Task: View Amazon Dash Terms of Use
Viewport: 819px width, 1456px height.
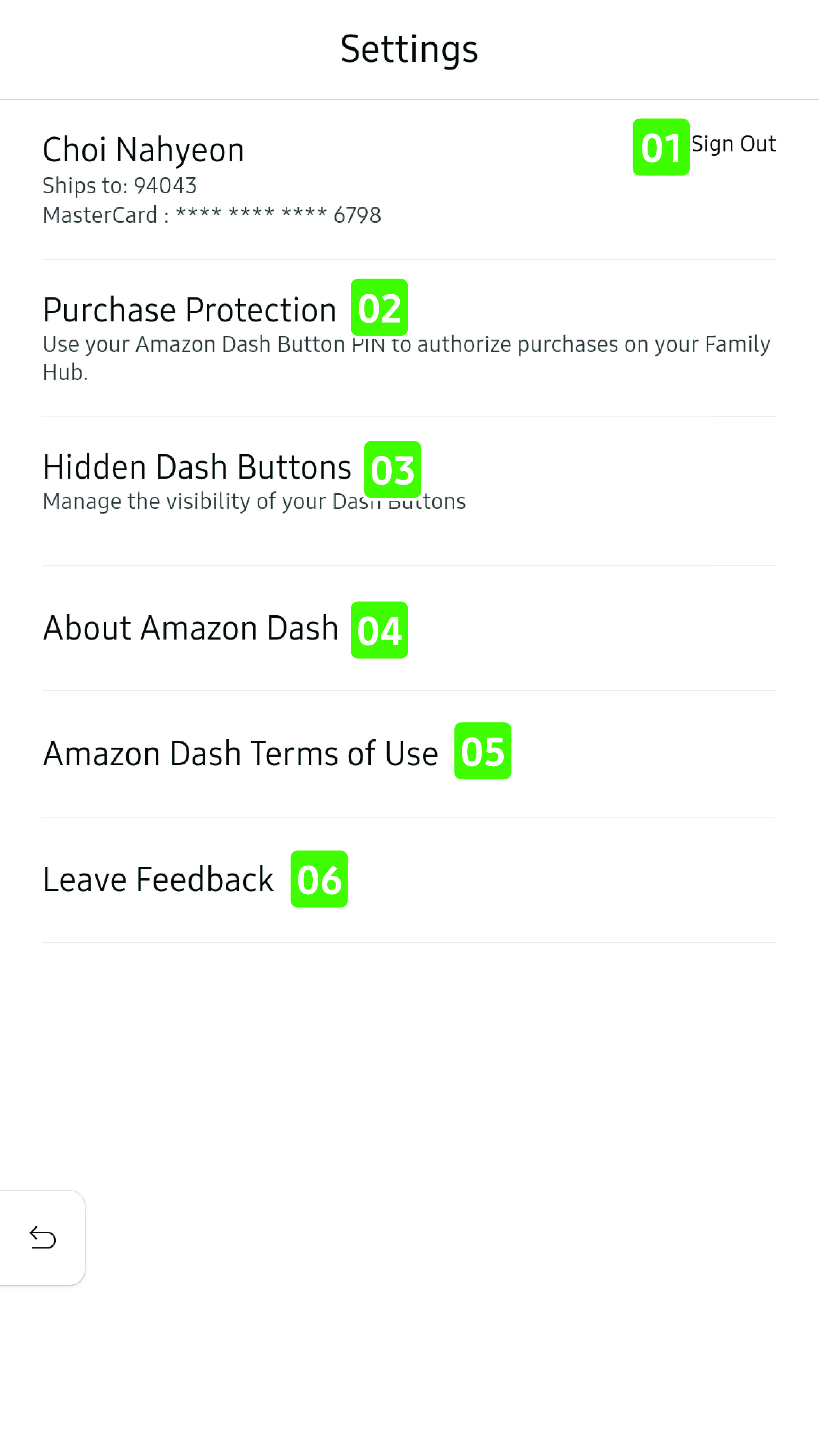Action: pos(240,753)
